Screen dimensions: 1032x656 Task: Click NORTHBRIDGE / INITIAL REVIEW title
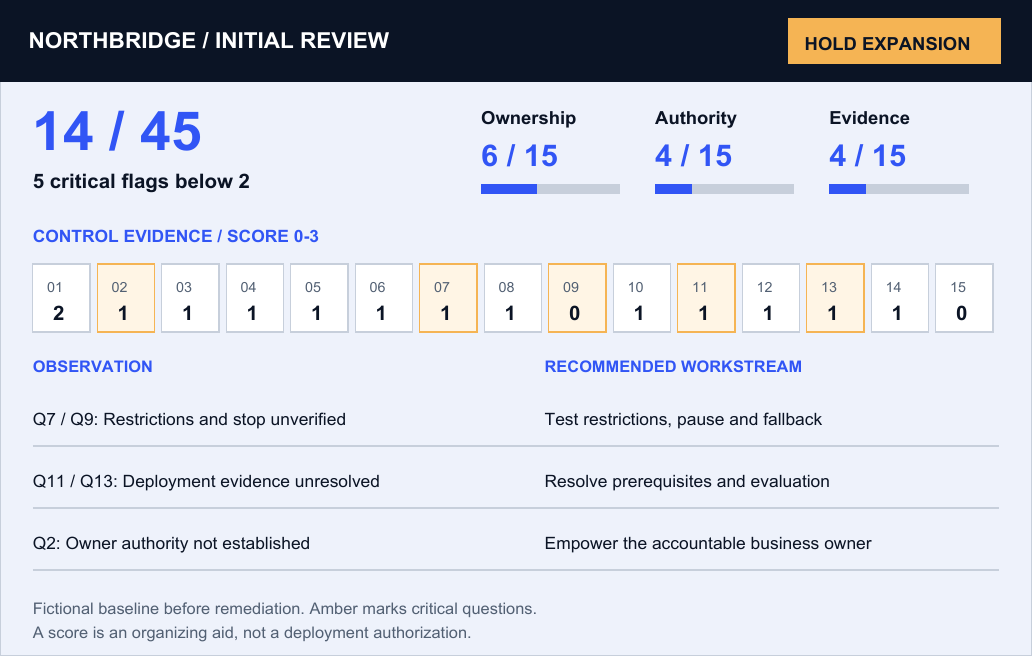[209, 41]
